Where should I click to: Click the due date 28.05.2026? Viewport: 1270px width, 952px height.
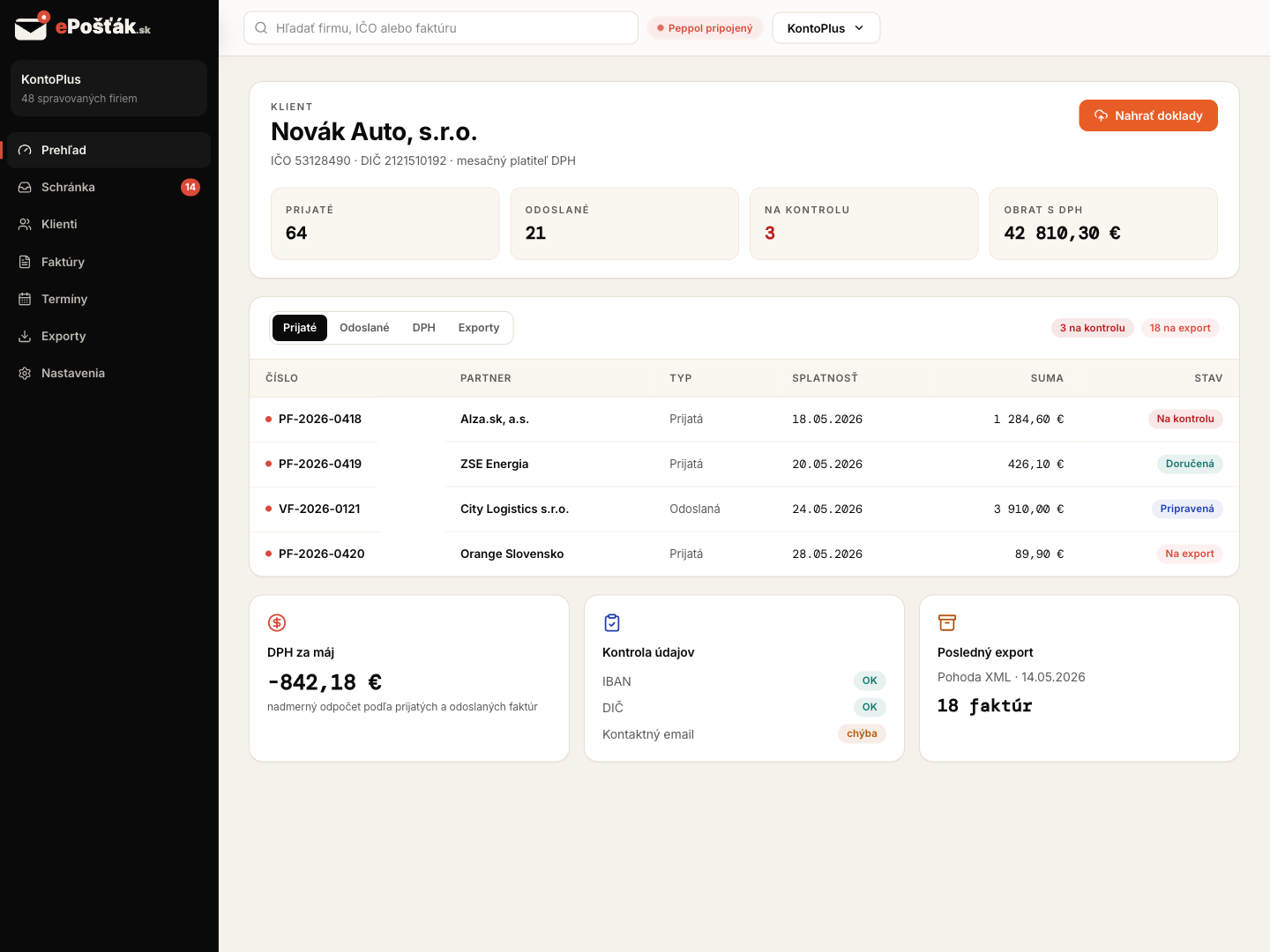(827, 554)
